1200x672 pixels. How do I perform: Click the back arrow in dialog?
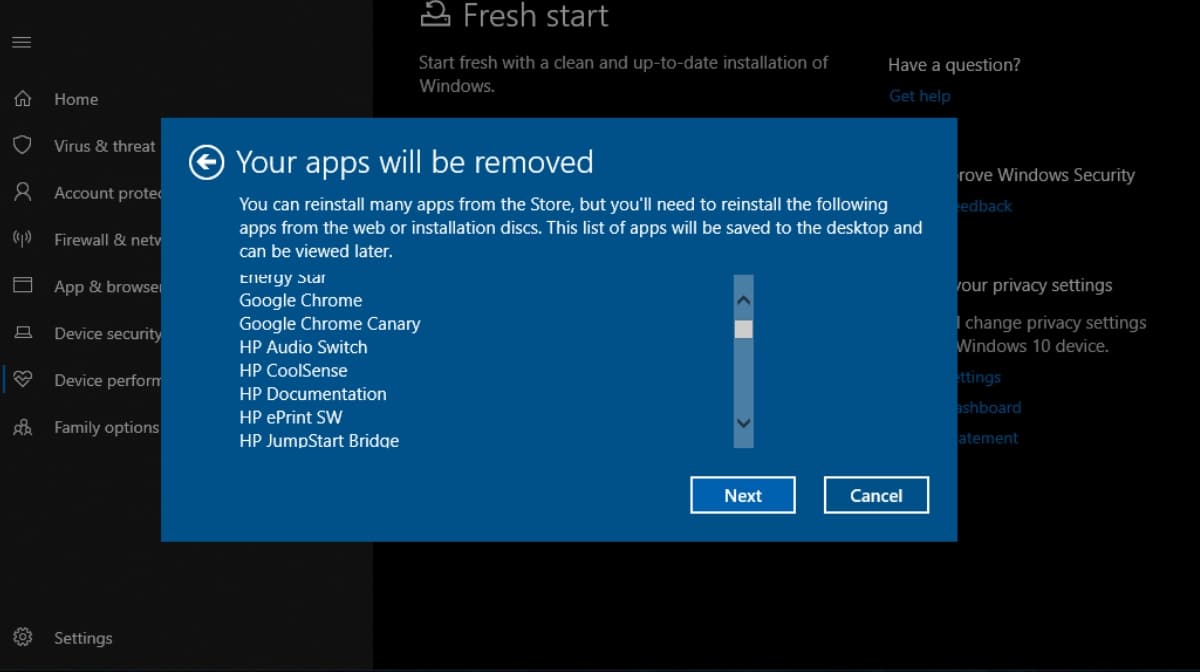click(x=206, y=161)
